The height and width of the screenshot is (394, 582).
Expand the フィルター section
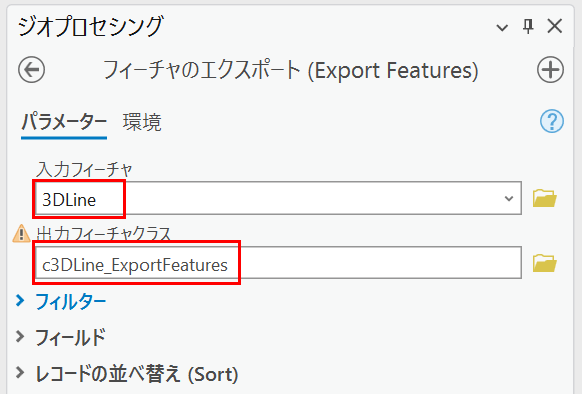(x=20, y=301)
